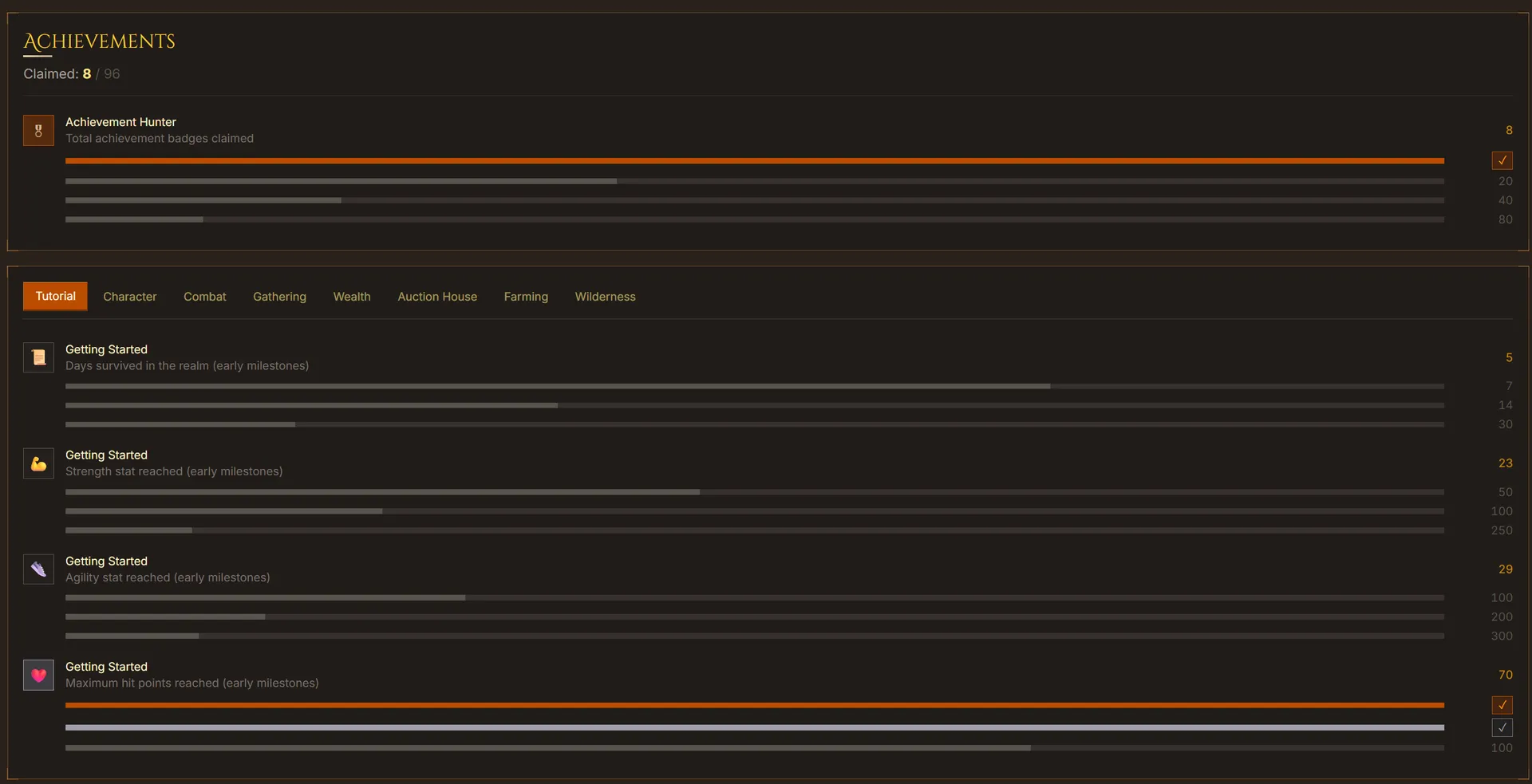Click the Strength progress bar toward 50
The height and width of the screenshot is (784, 1532).
[755, 492]
